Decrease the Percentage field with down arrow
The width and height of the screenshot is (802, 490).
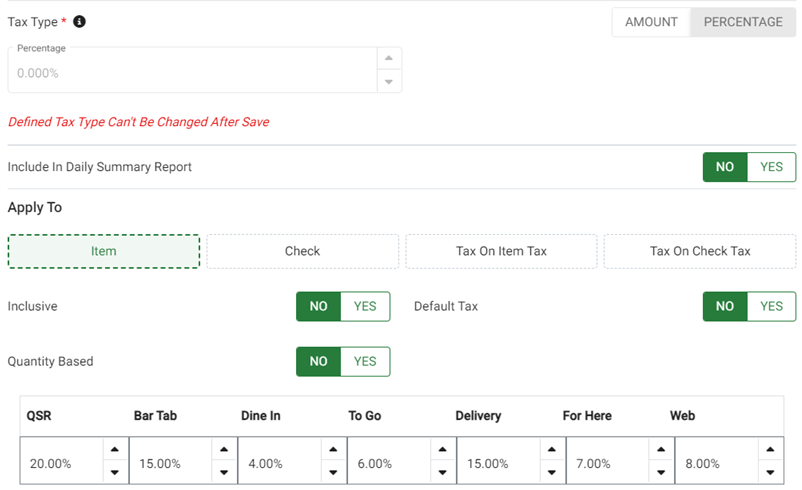coord(389,82)
